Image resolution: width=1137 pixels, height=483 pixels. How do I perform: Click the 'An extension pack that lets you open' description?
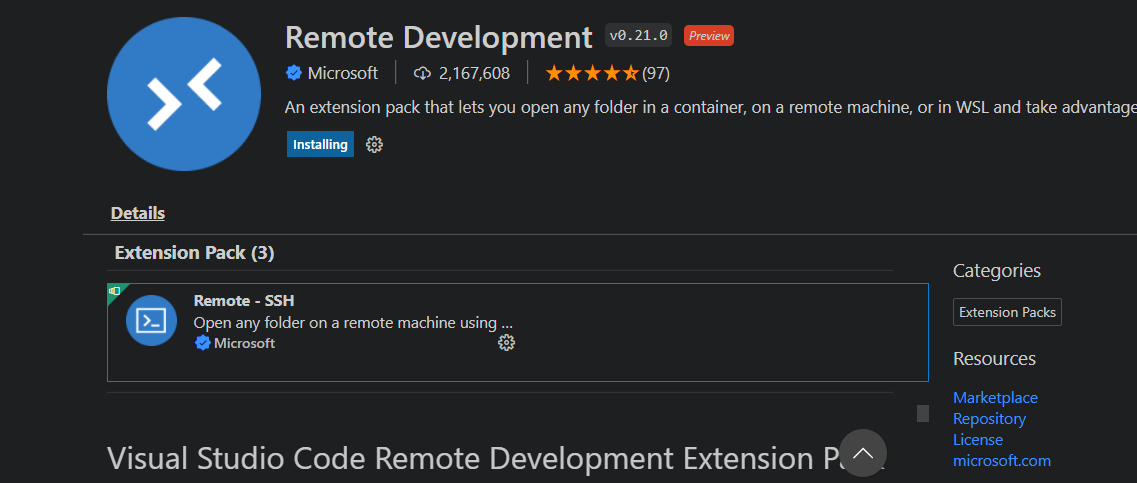click(711, 108)
